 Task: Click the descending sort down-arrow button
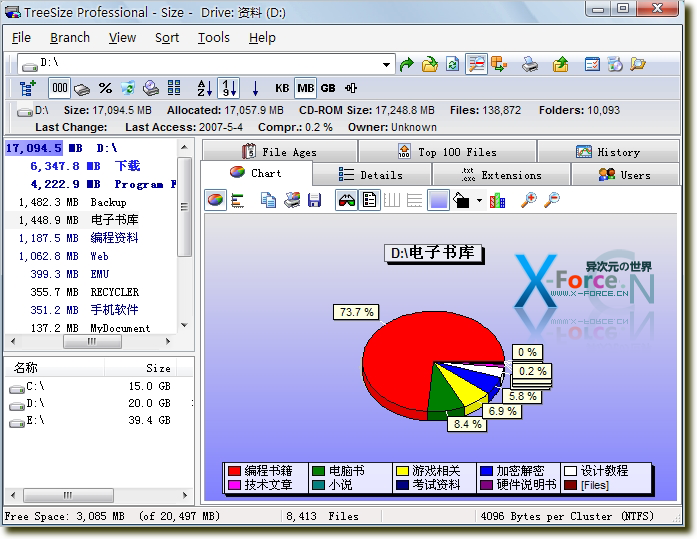(255, 88)
